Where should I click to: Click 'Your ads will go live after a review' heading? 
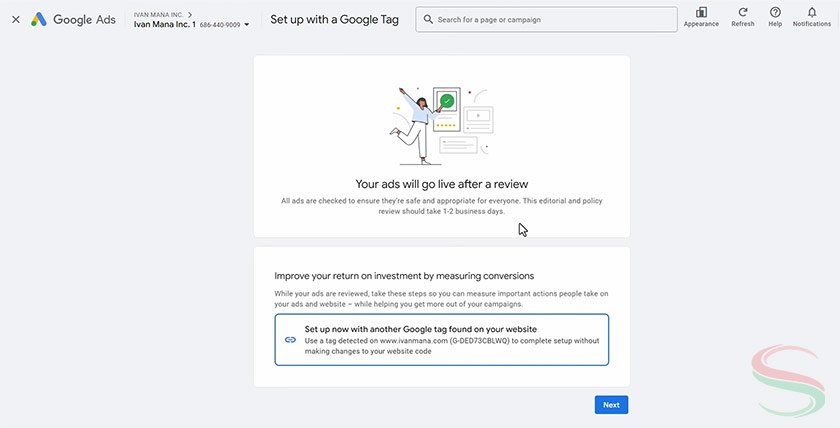441,184
